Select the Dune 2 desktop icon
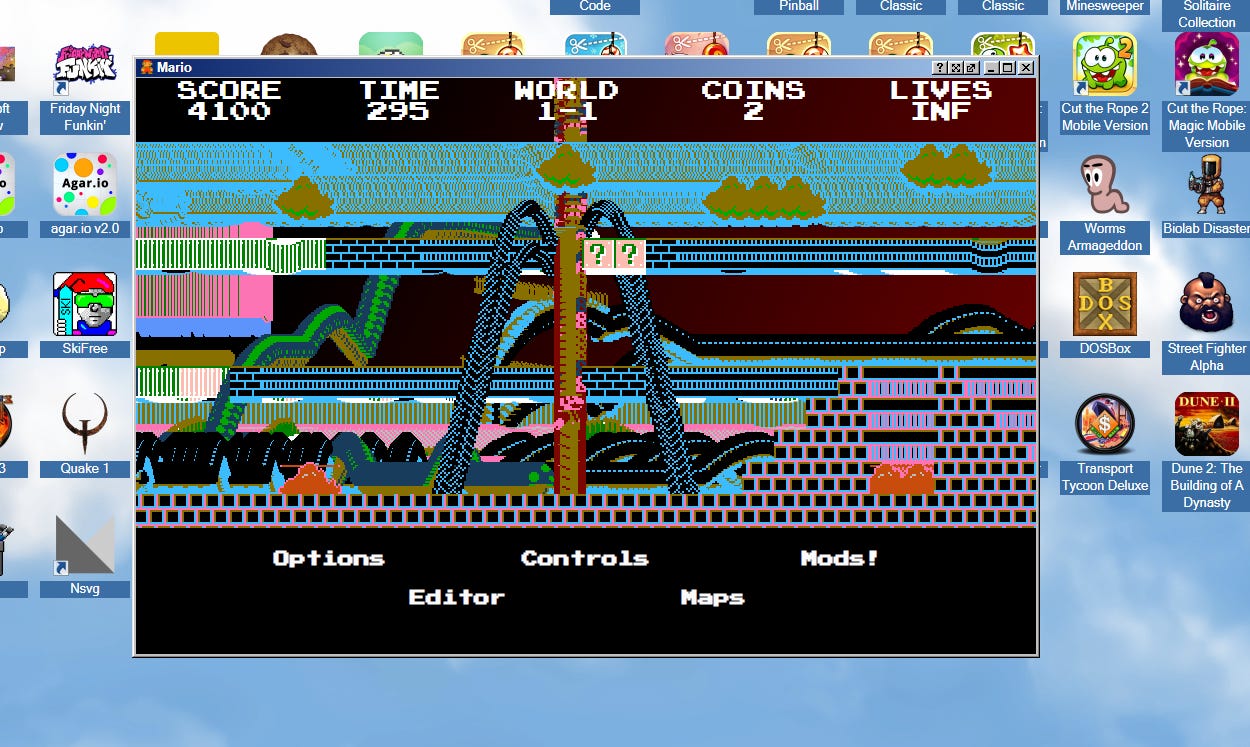The width and height of the screenshot is (1250, 747). tap(1207, 450)
